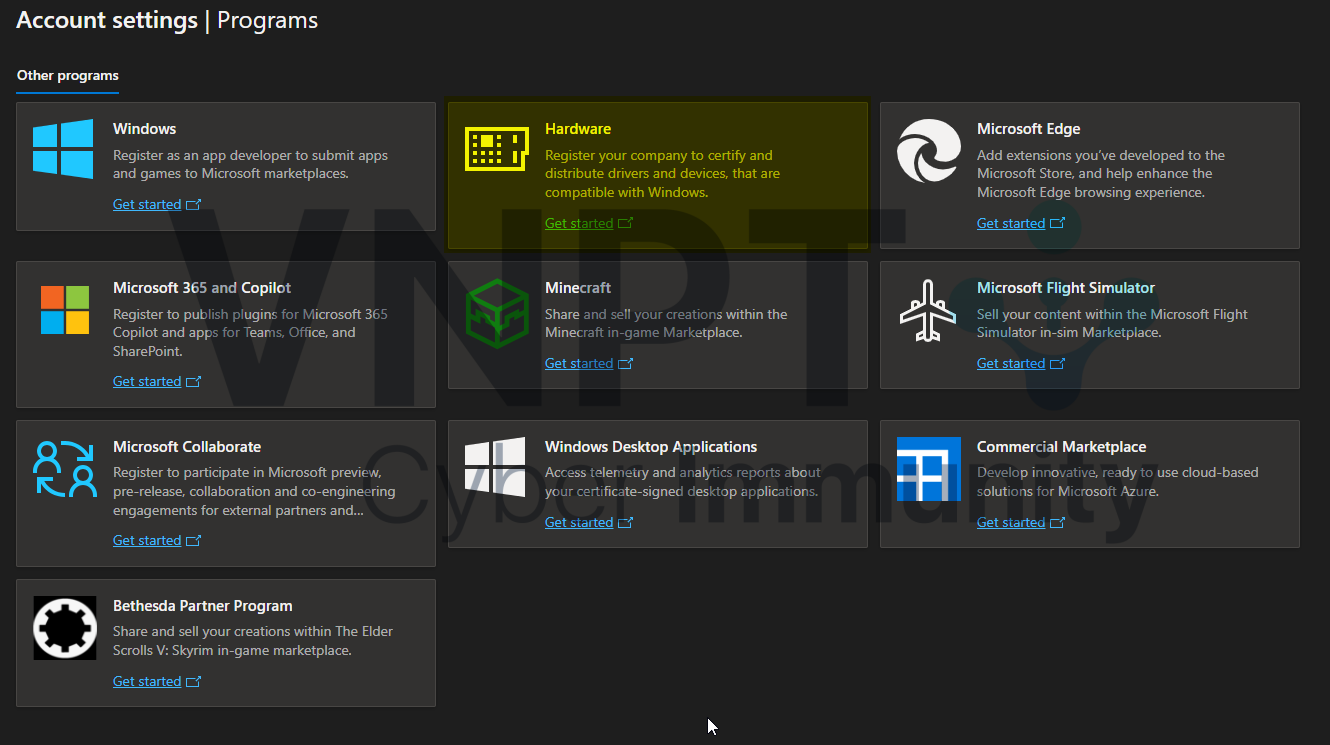Click the Hardware chip icon
The image size is (1330, 745).
(497, 149)
